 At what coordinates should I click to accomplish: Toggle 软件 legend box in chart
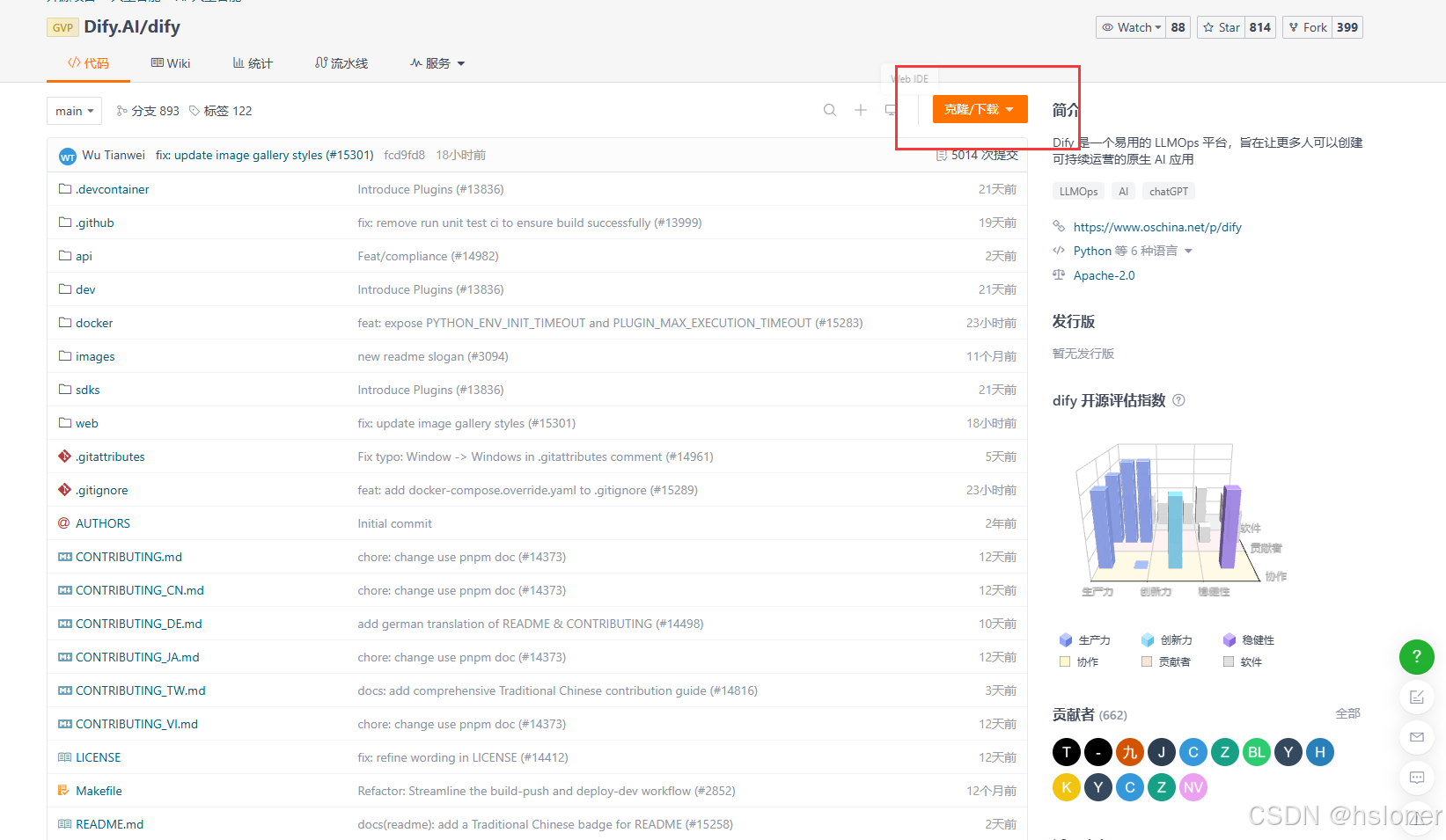(1229, 661)
